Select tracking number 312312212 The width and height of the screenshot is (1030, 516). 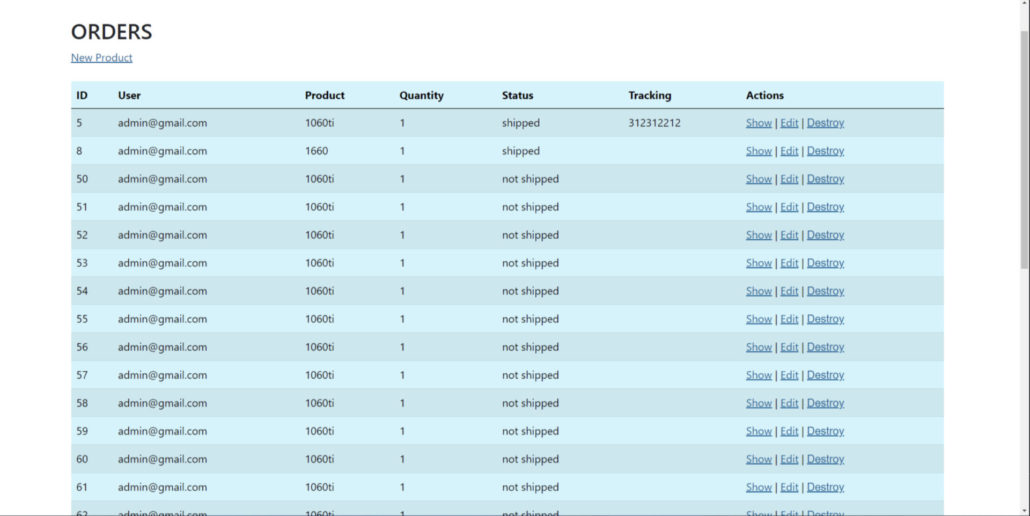click(x=654, y=123)
